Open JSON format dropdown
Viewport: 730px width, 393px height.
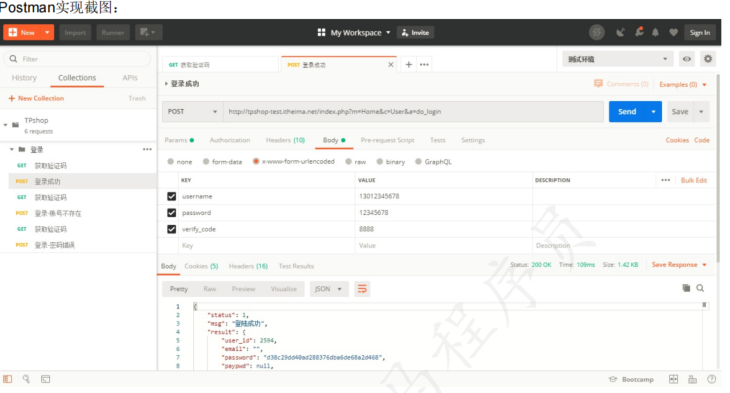(329, 289)
